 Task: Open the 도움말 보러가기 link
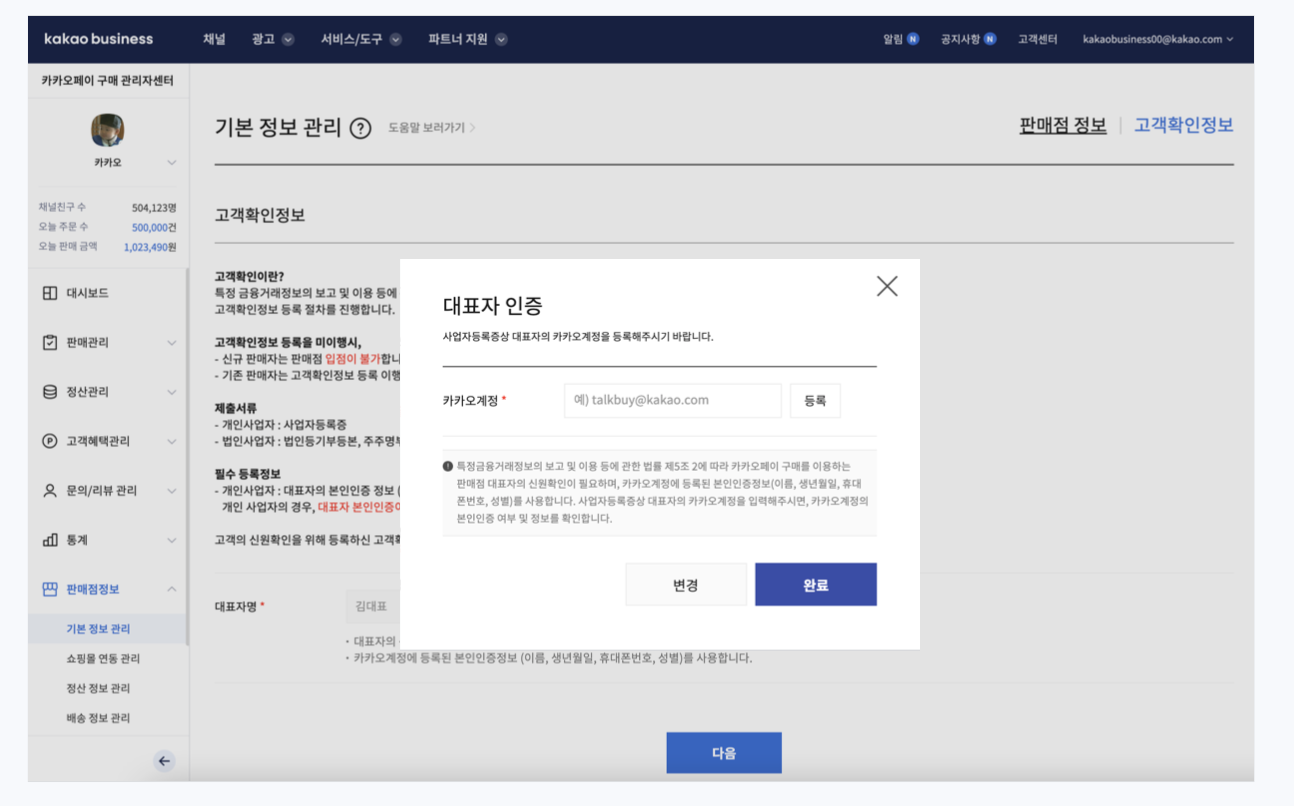point(432,128)
